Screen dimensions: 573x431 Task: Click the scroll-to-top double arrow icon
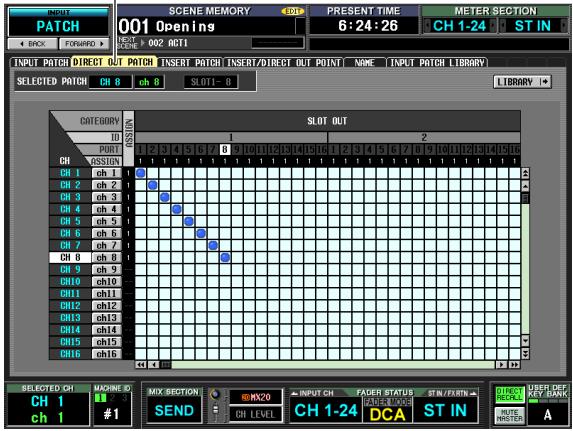point(525,173)
